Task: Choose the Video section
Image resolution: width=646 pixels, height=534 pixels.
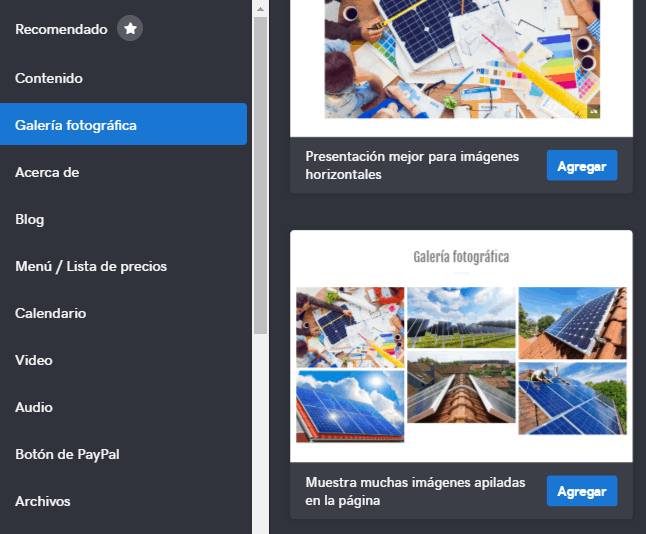Action: 34,360
